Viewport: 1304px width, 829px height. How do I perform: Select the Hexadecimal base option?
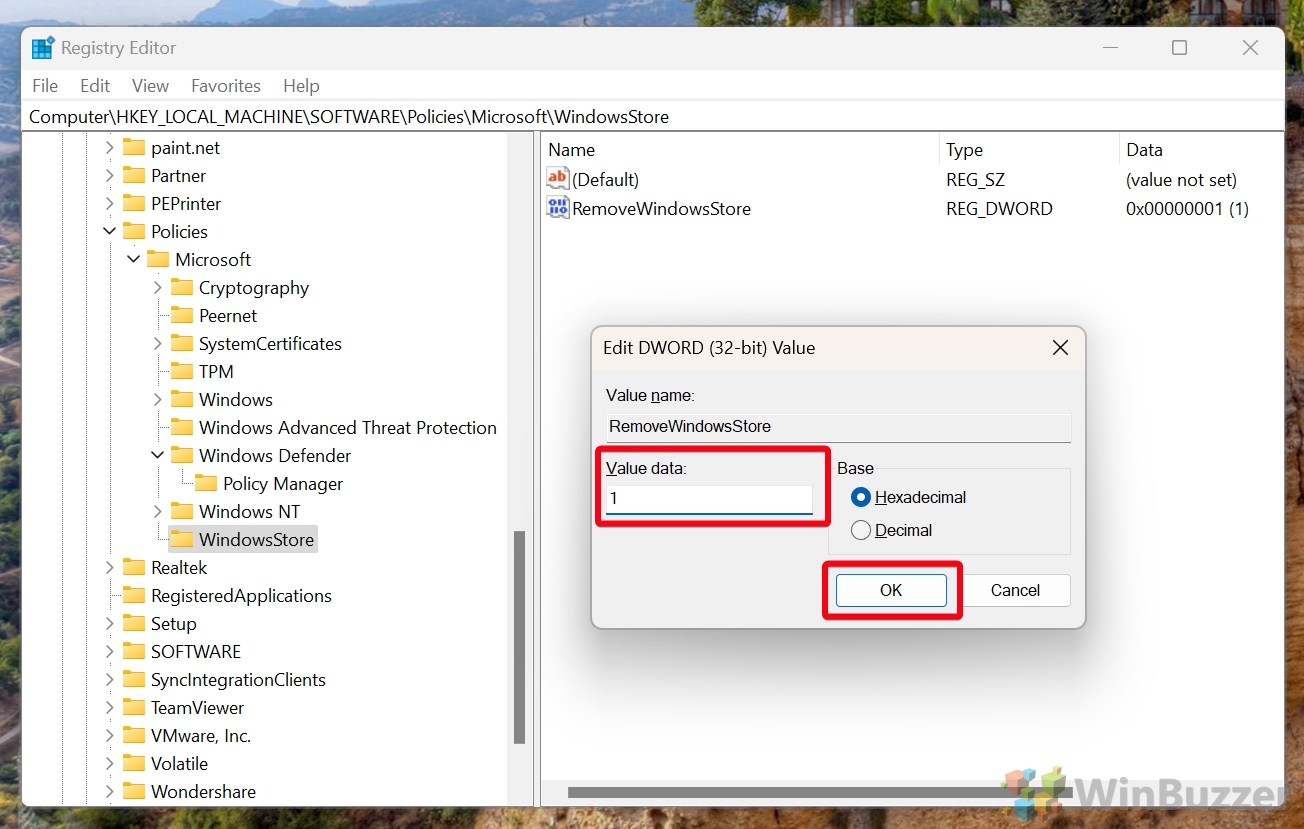(x=909, y=497)
